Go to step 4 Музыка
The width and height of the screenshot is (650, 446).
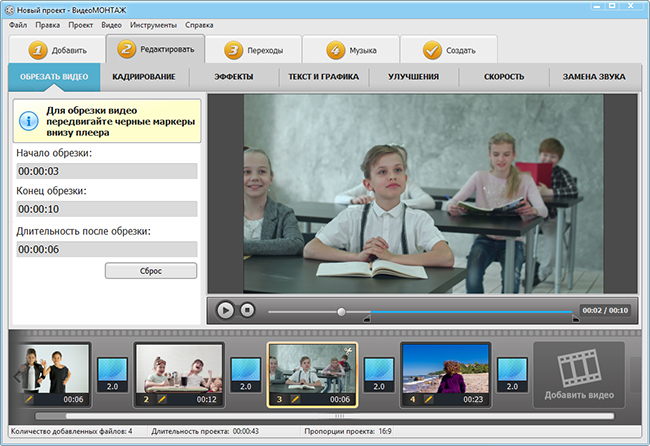coord(351,50)
